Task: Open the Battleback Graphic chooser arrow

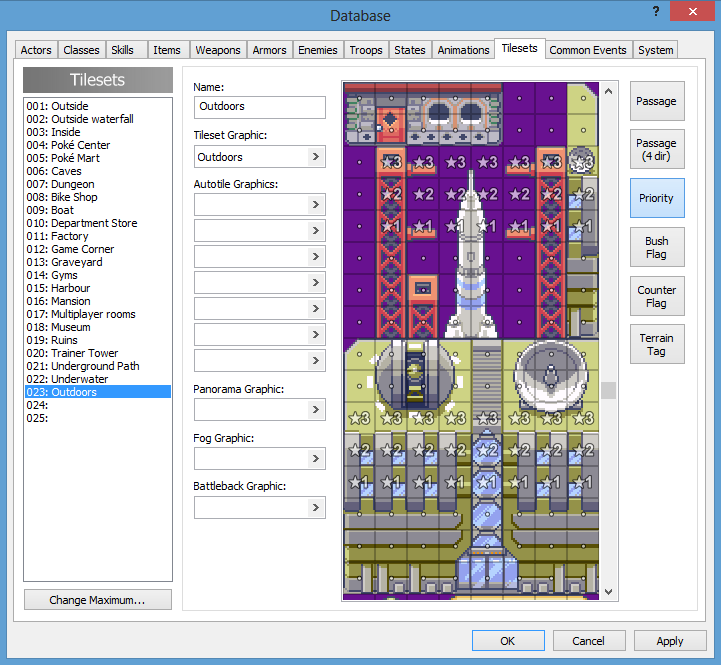Action: [x=316, y=508]
